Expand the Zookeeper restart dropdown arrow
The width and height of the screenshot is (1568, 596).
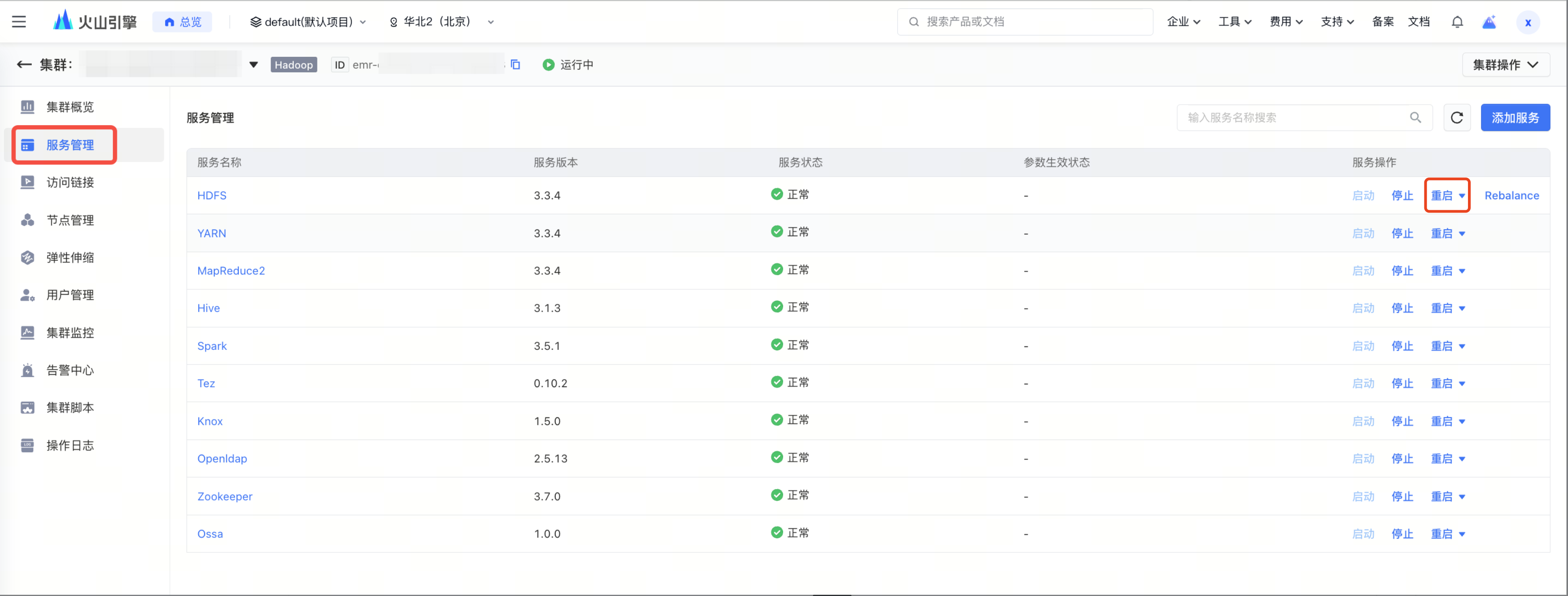1462,497
